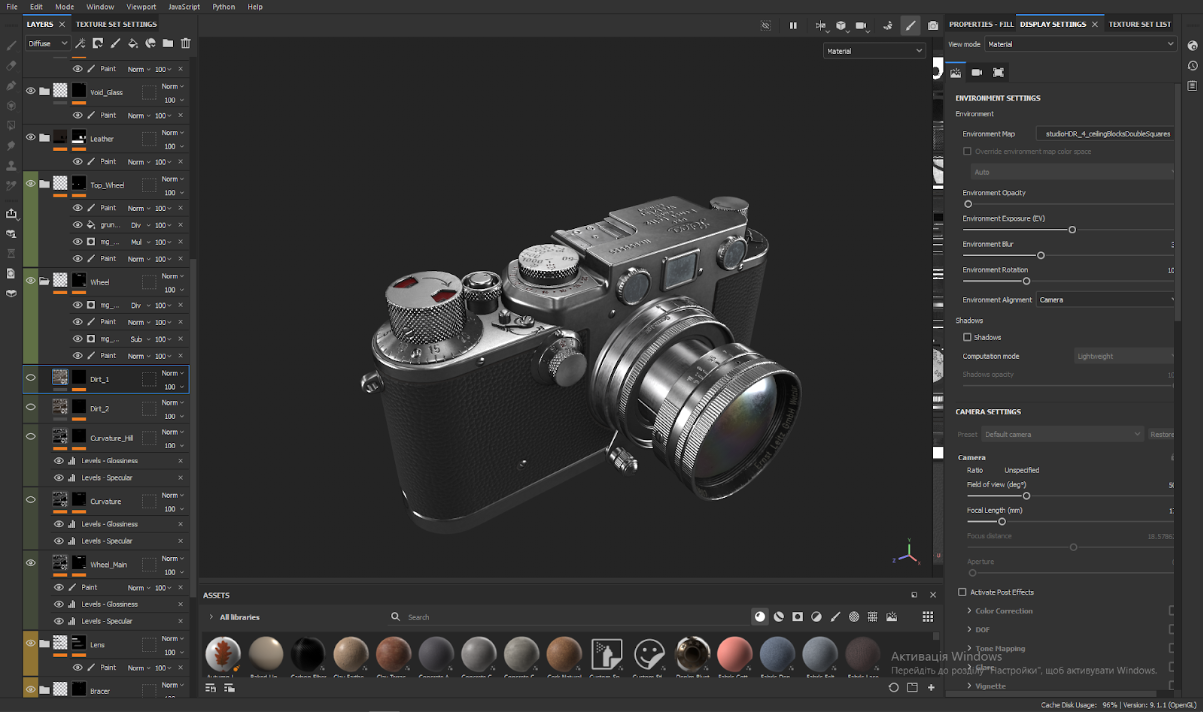1203x712 pixels.
Task: Select the Add fill layer icon
Action: click(132, 43)
